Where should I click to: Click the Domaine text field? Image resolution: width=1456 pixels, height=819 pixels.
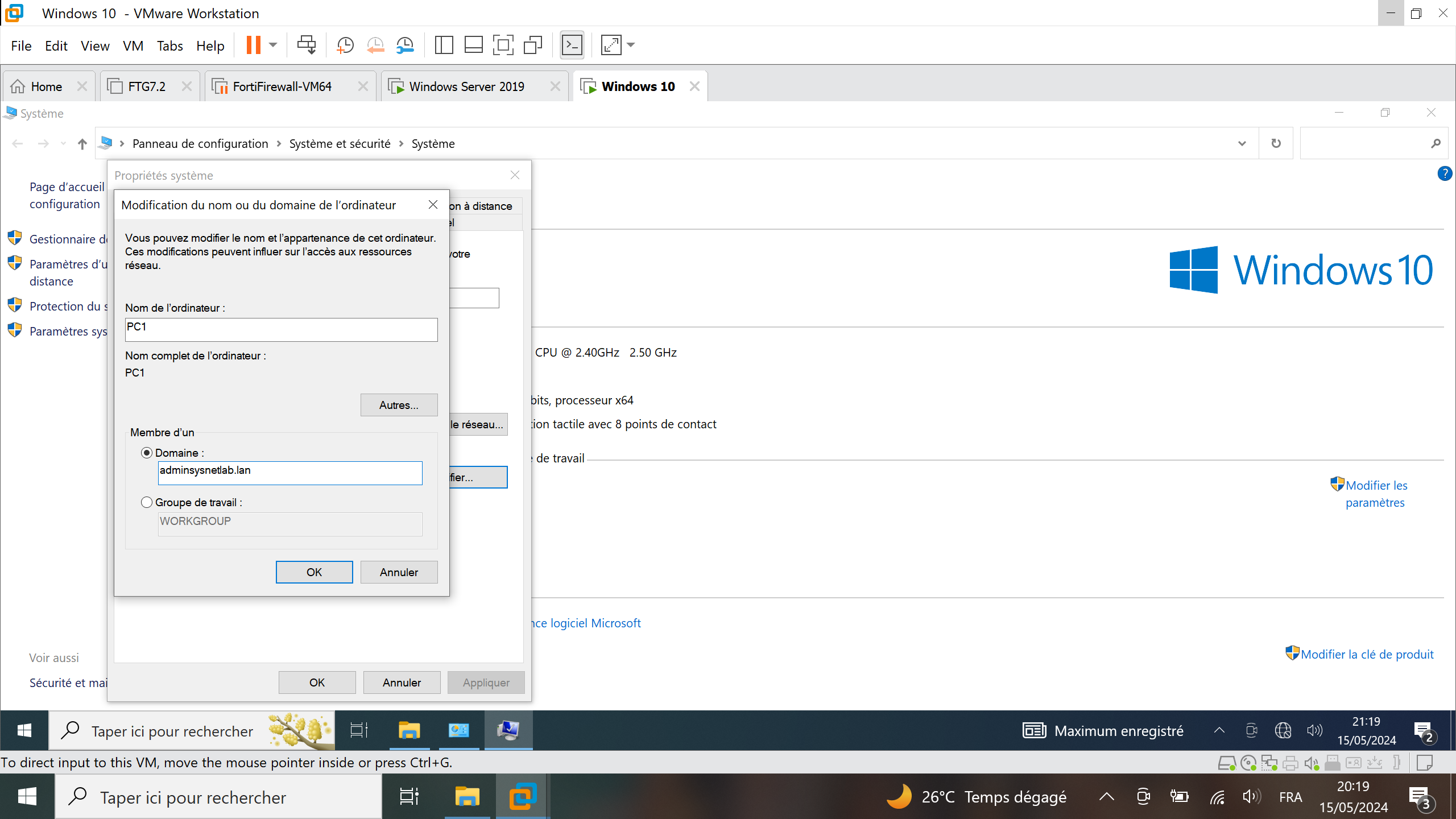click(x=290, y=473)
